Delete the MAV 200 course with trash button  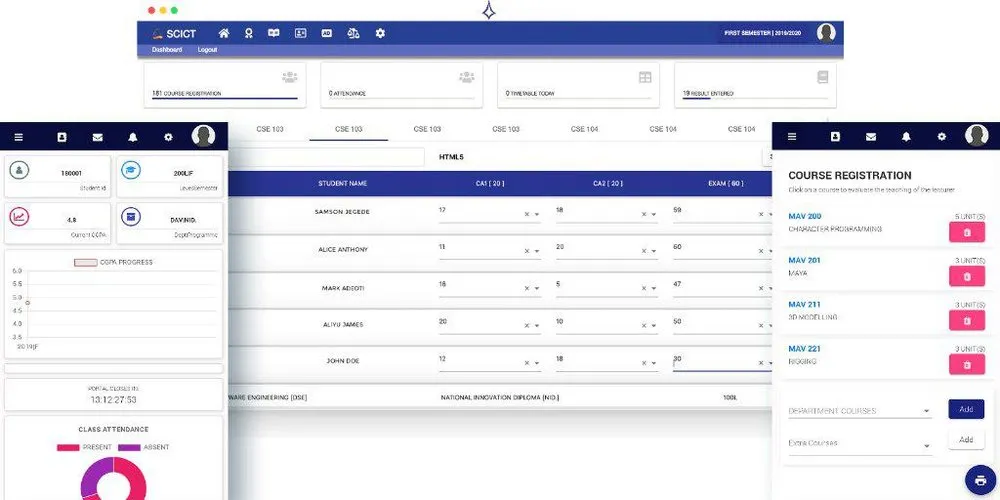pyautogui.click(x=966, y=232)
